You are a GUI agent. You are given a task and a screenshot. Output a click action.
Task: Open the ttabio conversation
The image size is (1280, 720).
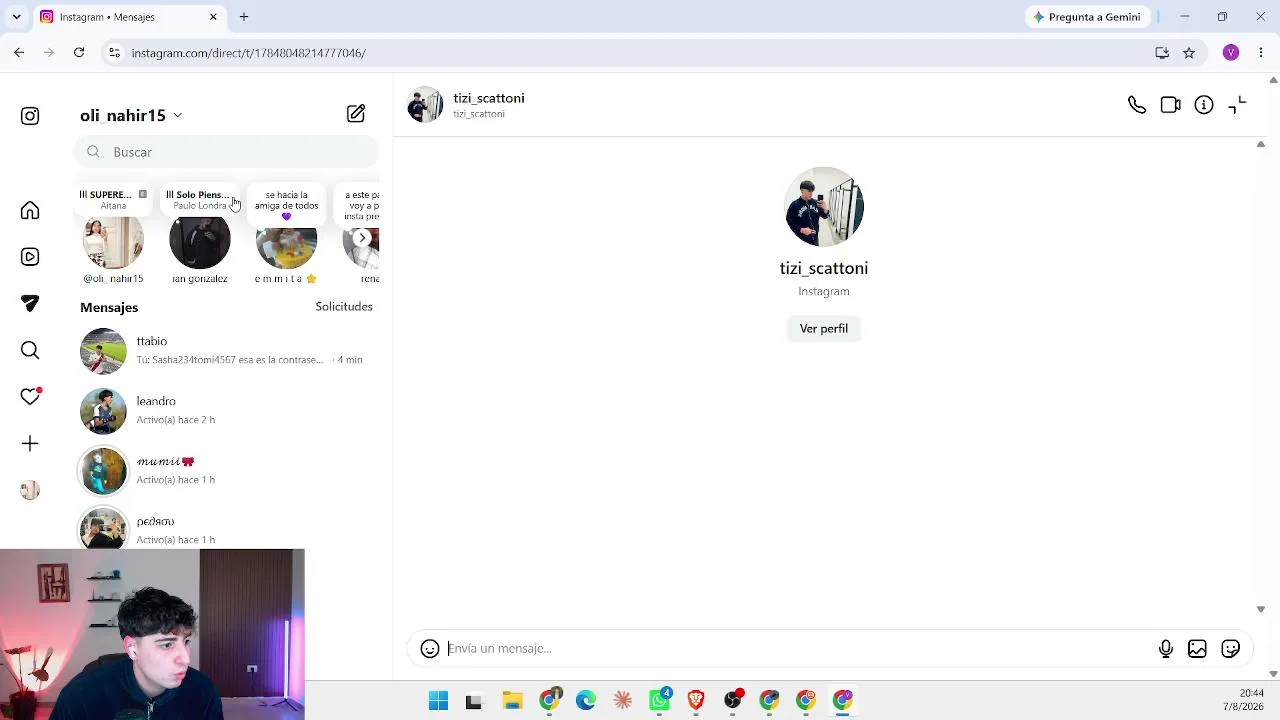point(226,351)
